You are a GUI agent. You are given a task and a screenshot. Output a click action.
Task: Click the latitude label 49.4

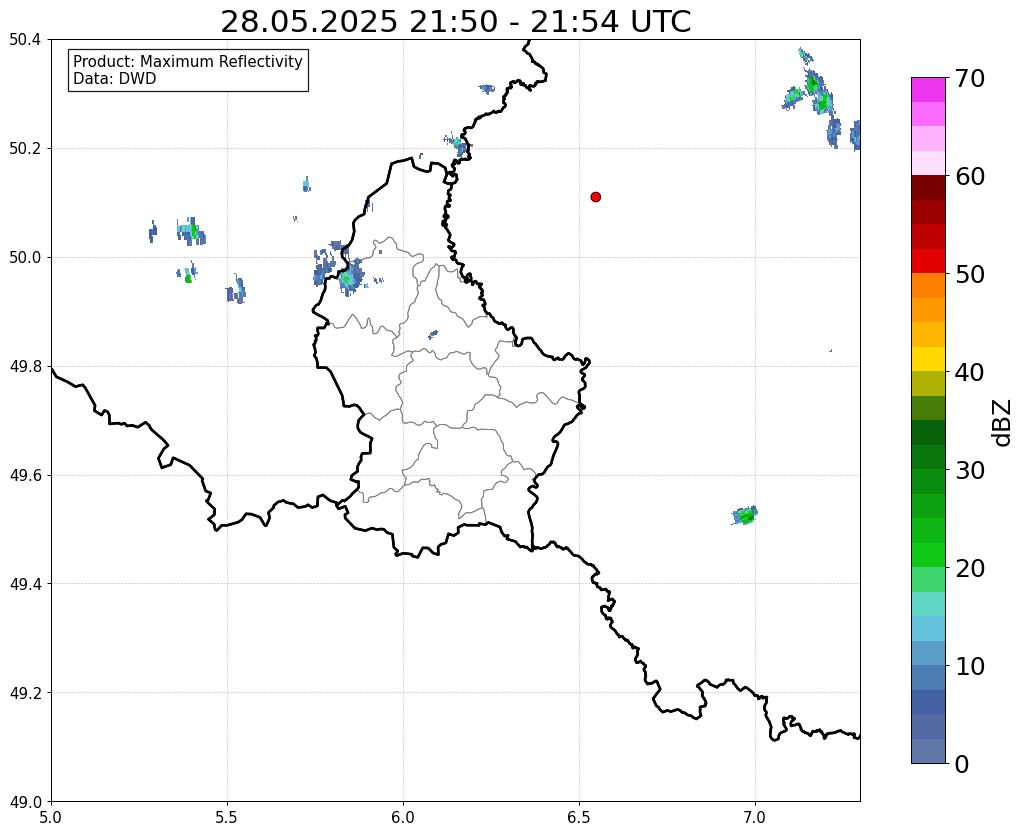(25, 584)
